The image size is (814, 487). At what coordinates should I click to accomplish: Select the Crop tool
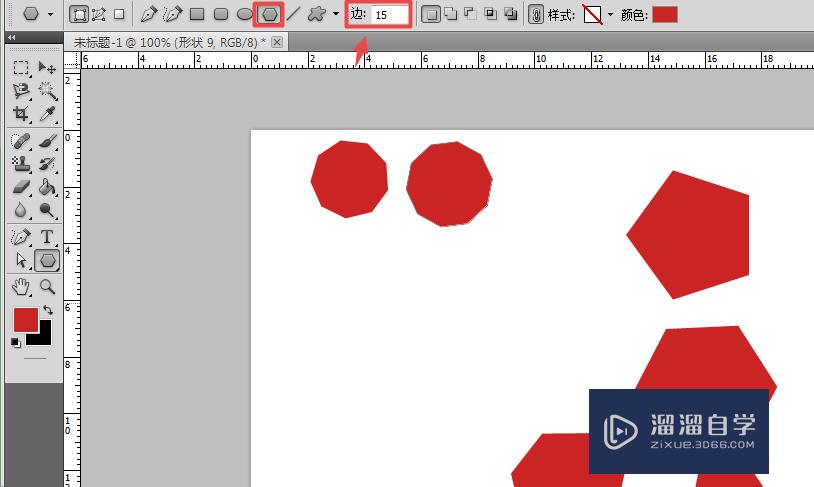(21, 114)
